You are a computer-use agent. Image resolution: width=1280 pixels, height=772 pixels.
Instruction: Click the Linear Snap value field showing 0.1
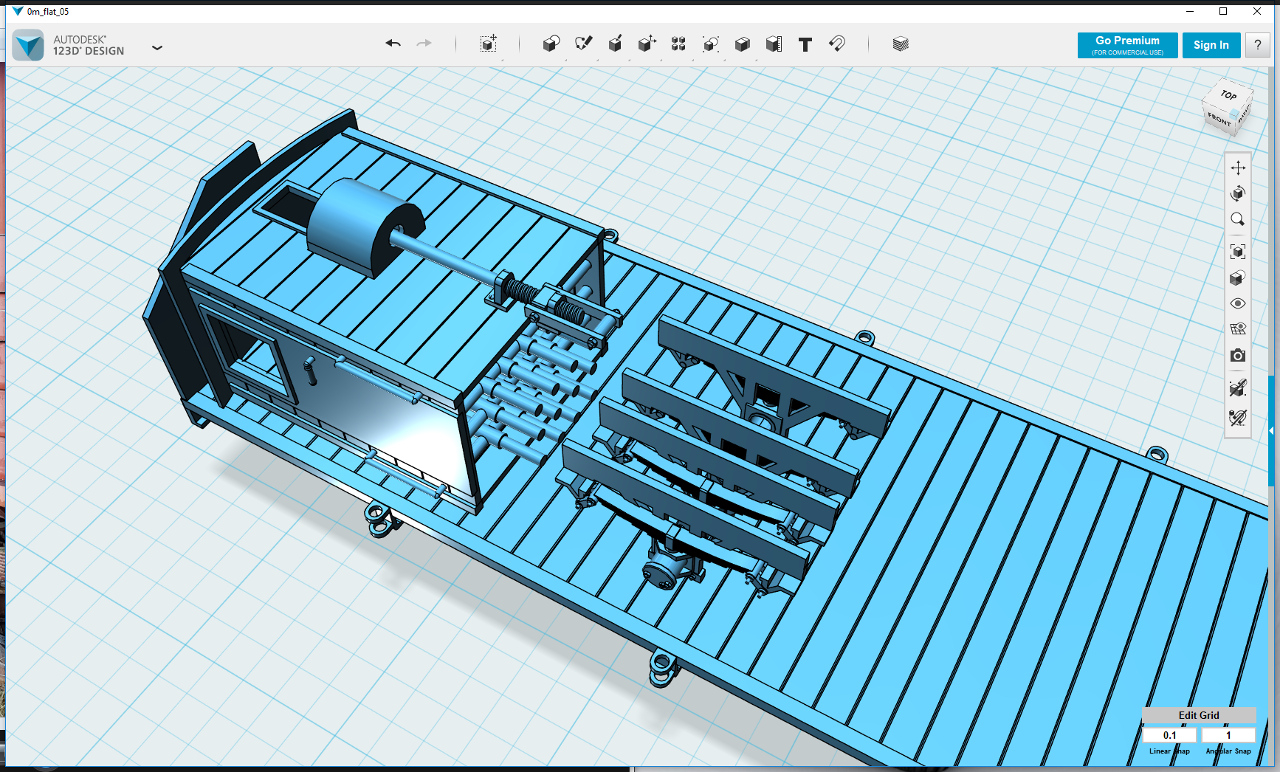(x=1170, y=735)
